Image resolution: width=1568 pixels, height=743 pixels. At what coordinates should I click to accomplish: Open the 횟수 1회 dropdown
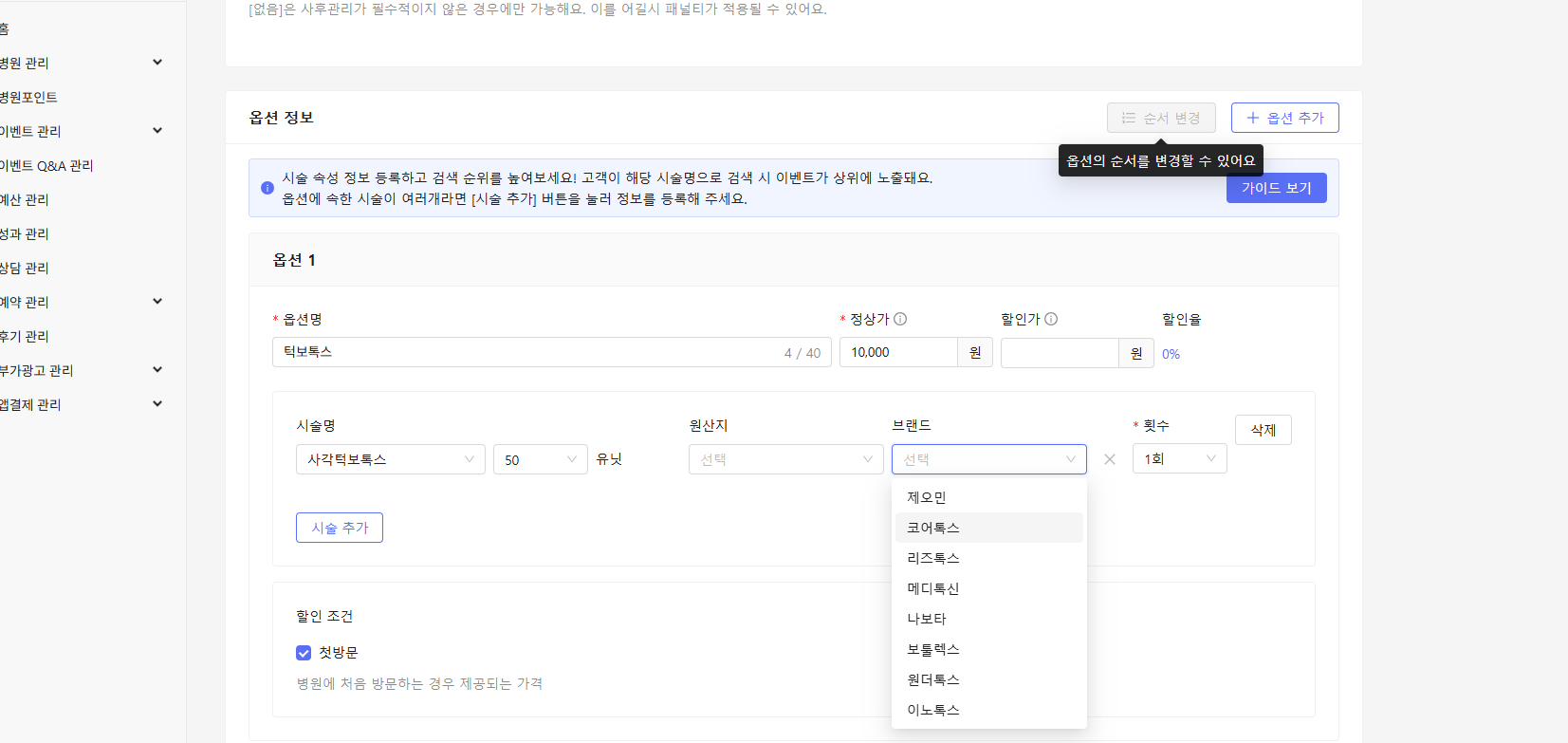point(1179,459)
